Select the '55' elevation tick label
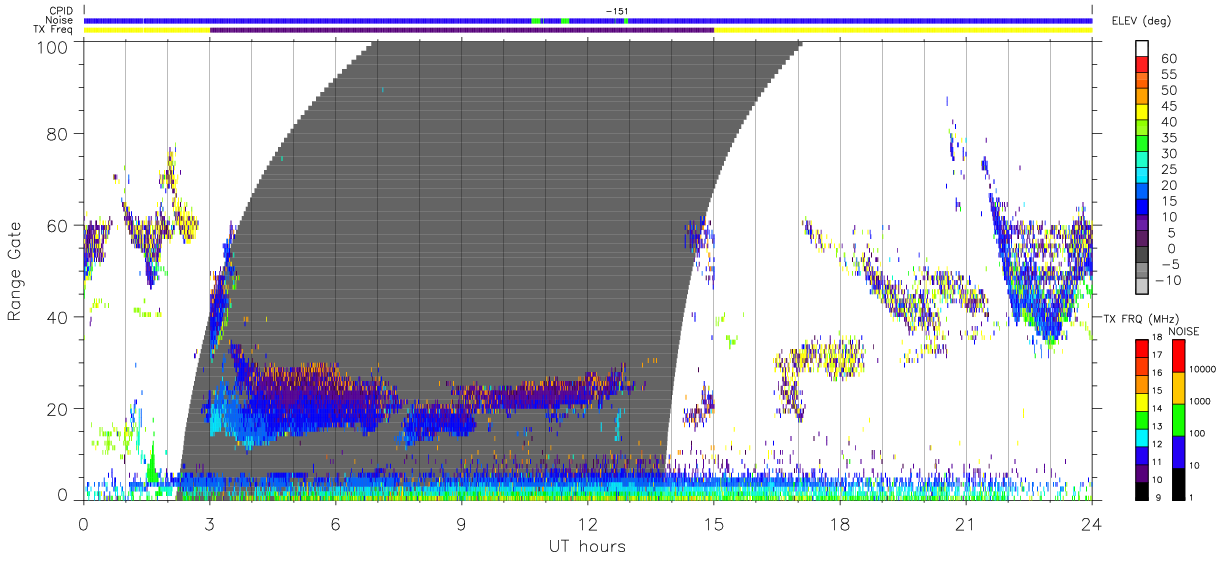The width and height of the screenshot is (1228, 567). 1167,75
